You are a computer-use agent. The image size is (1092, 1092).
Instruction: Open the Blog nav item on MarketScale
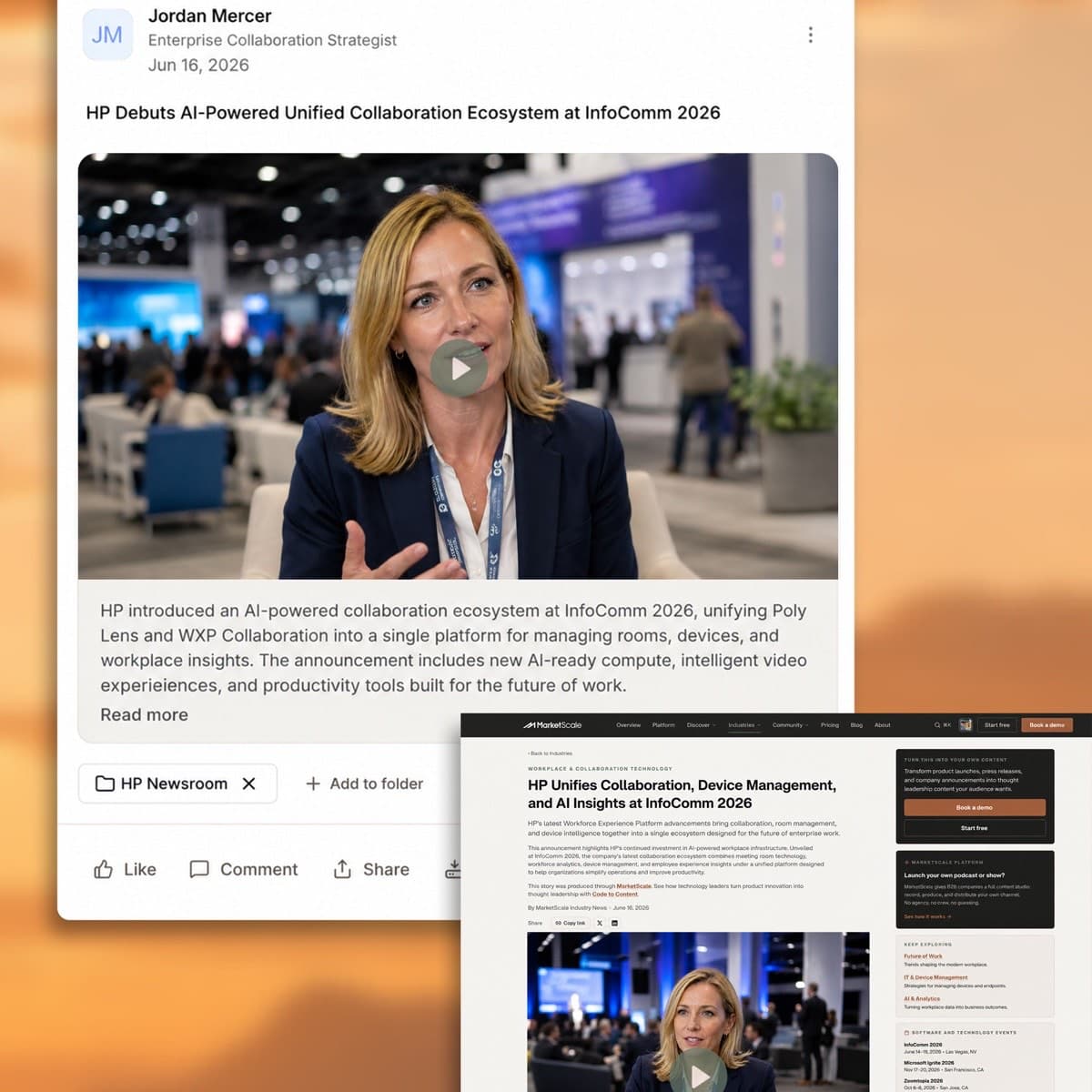(856, 725)
